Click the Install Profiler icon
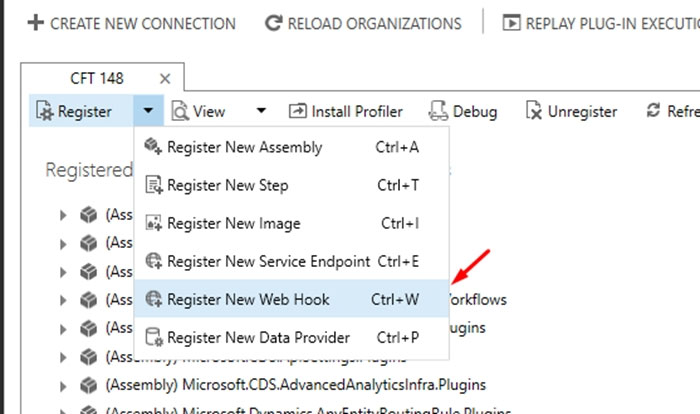Viewport: 700px width, 414px height. (298, 111)
